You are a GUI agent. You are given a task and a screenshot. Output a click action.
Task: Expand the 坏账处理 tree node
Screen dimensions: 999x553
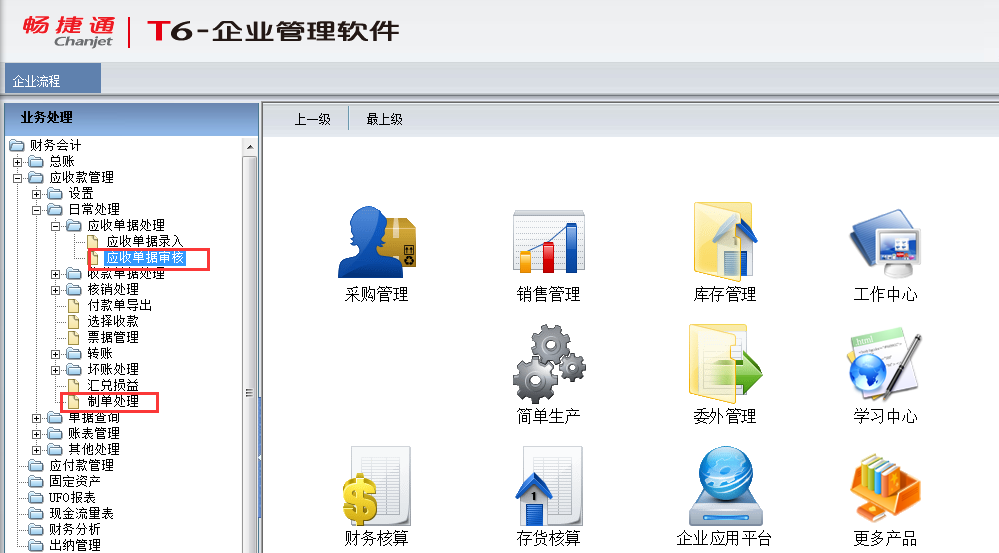[x=55, y=370]
